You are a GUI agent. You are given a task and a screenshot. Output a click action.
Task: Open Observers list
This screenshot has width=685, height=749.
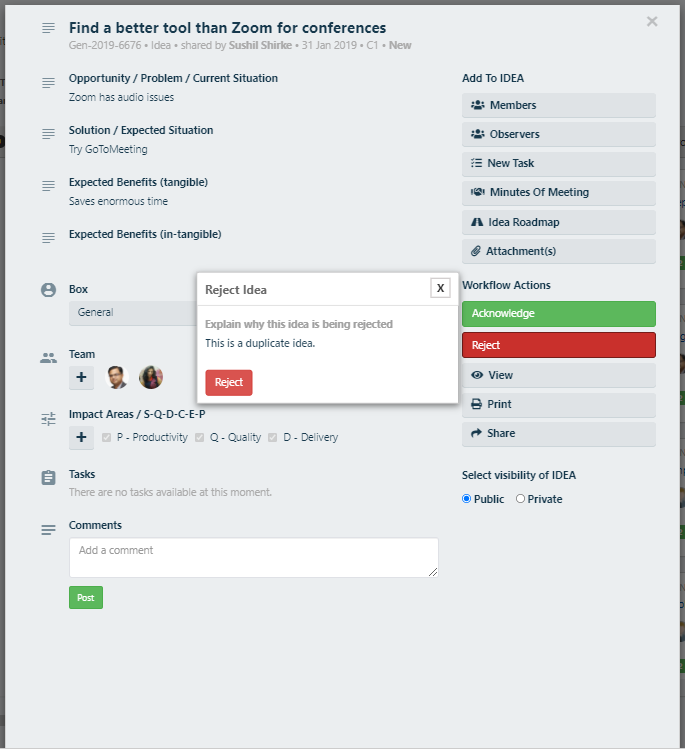558,134
